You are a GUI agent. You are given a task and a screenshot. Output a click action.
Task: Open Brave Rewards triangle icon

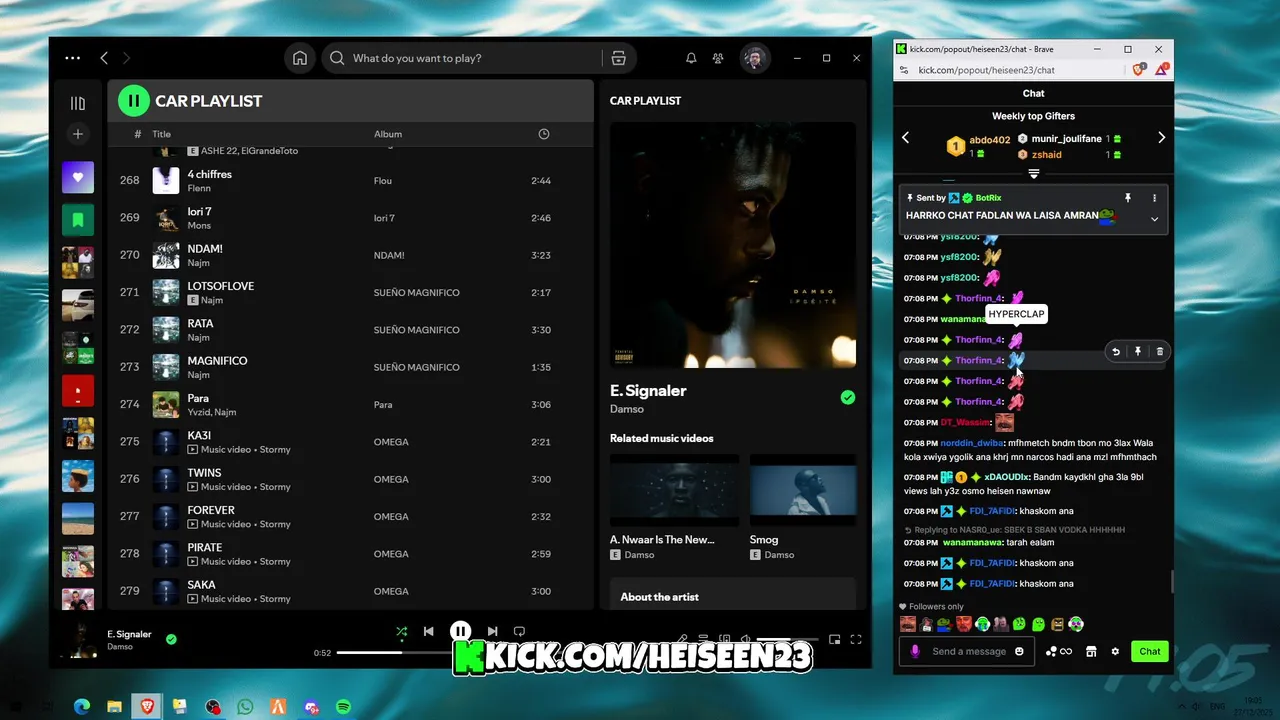pyautogui.click(x=1162, y=70)
